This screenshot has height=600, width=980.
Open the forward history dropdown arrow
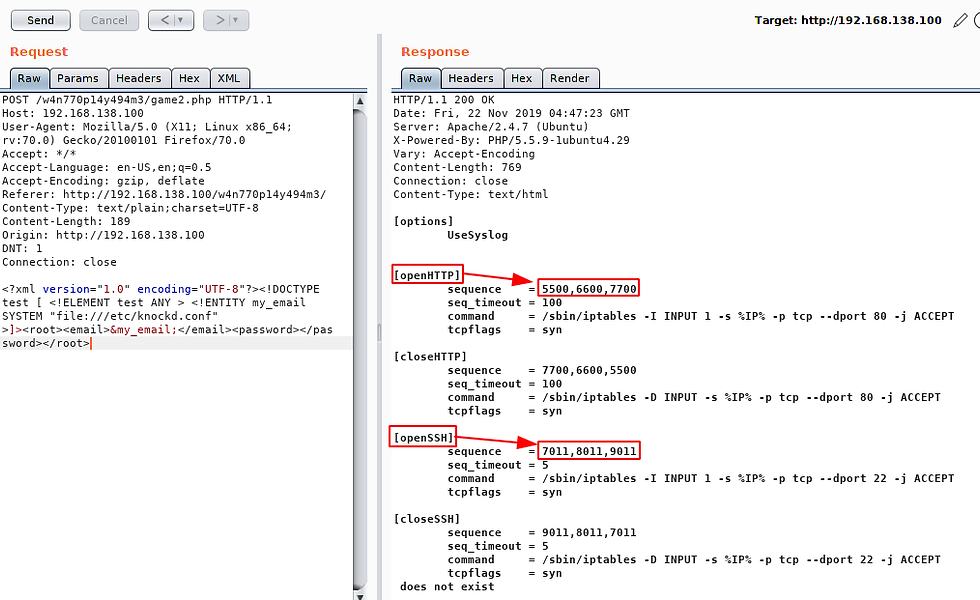[236, 20]
